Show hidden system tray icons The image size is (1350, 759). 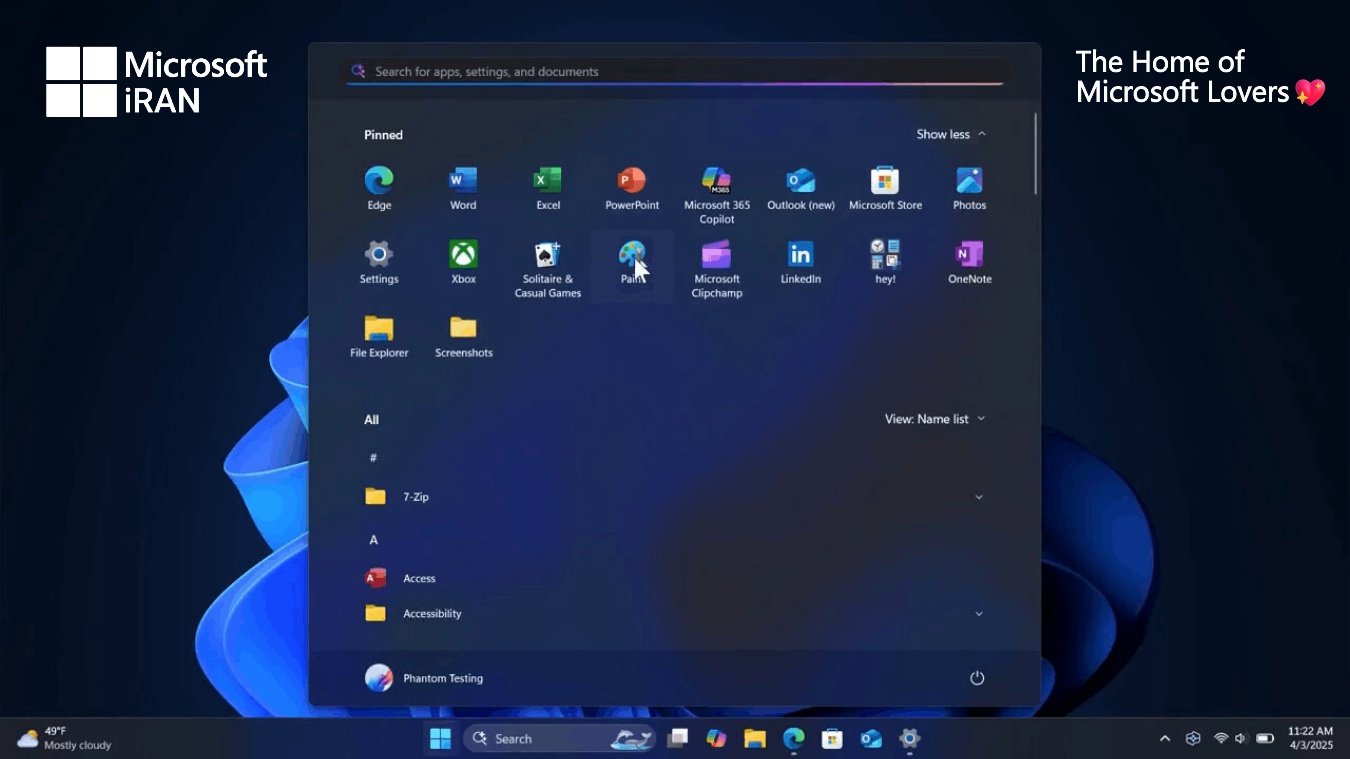click(x=1164, y=739)
